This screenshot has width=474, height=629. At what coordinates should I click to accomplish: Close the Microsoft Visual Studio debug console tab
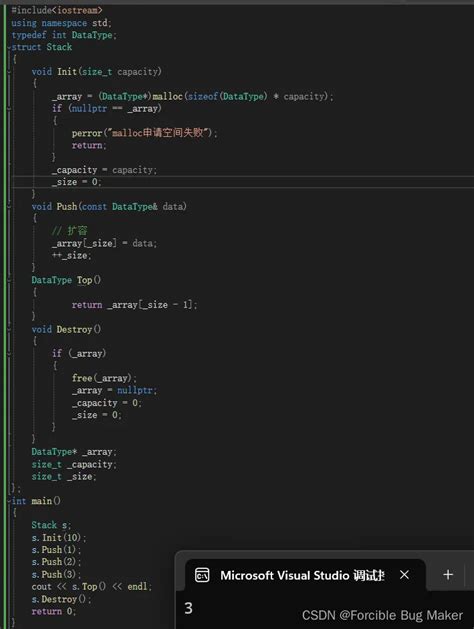(x=404, y=575)
